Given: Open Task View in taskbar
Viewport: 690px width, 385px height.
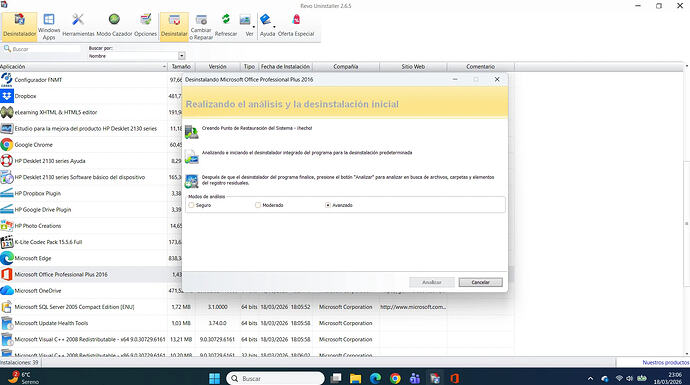Looking at the screenshot, I should 336,378.
